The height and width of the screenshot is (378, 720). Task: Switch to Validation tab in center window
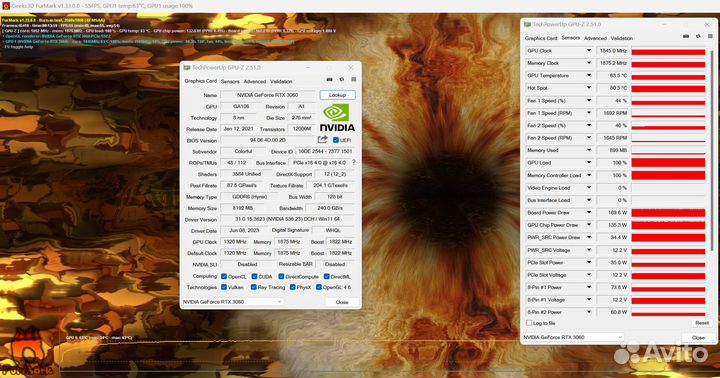(x=281, y=81)
